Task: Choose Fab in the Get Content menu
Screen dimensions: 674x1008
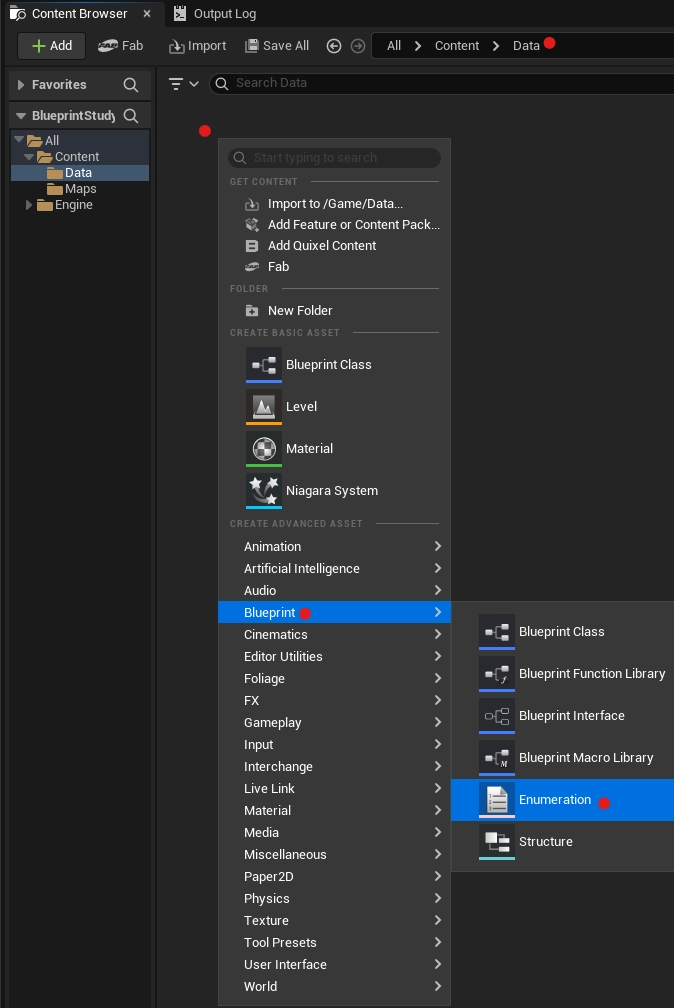Action: pos(334,266)
